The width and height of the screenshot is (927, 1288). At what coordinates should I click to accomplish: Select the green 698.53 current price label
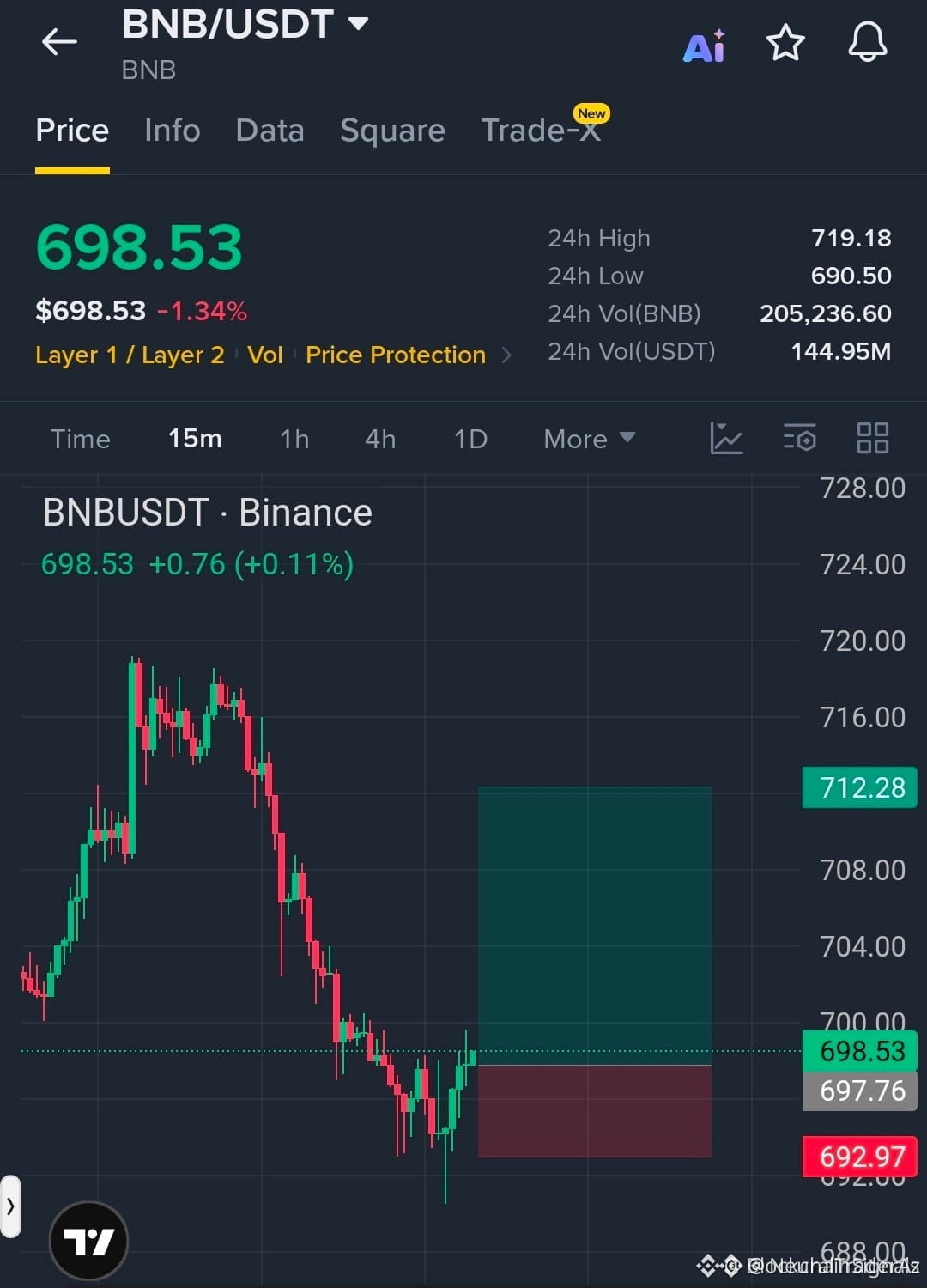click(x=860, y=1051)
